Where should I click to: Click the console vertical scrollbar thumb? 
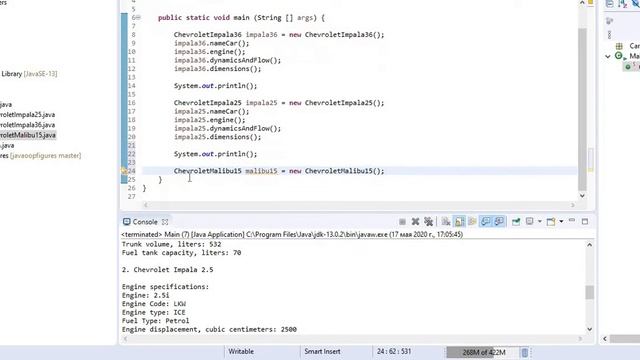coord(589,293)
